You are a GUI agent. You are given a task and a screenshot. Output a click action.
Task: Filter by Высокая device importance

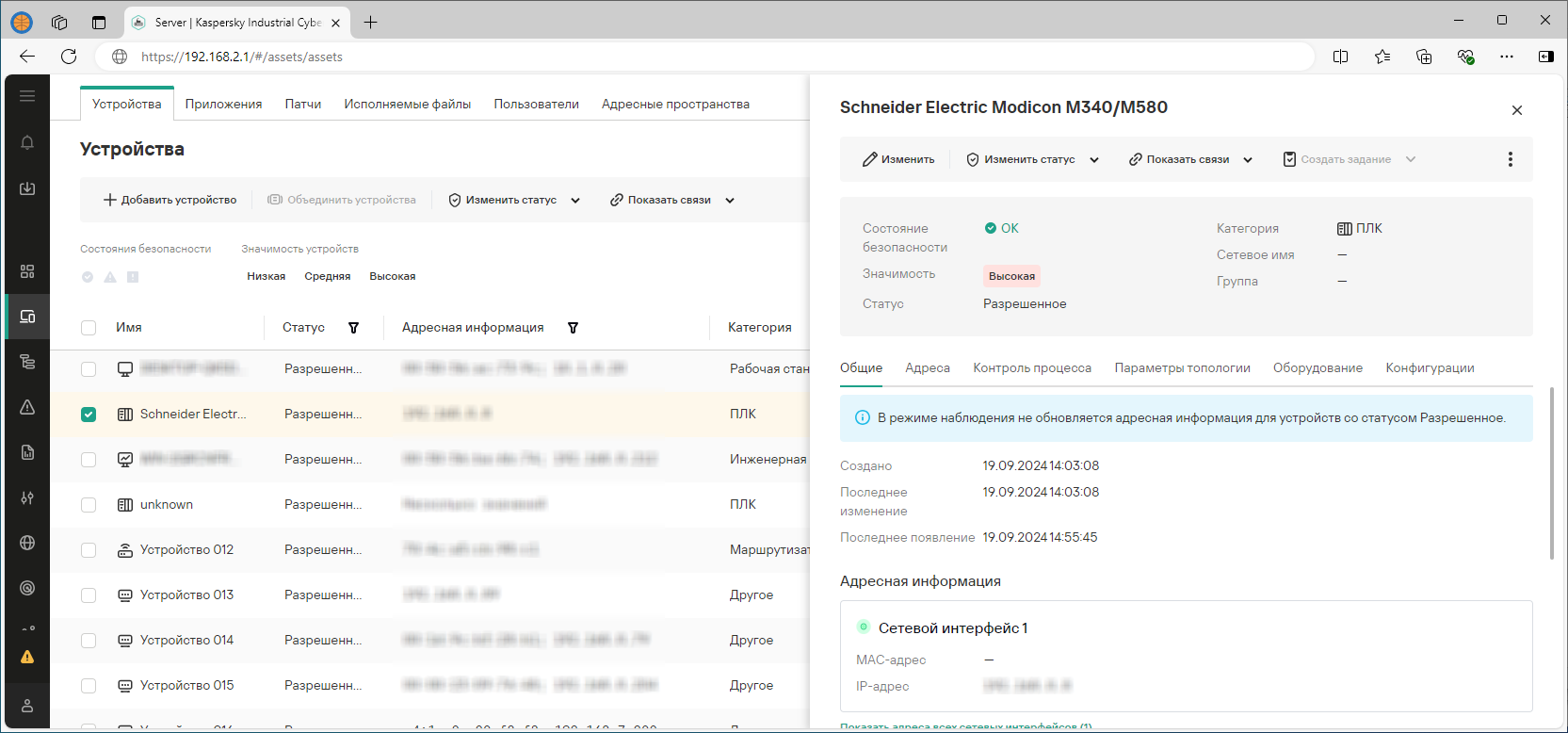click(392, 276)
